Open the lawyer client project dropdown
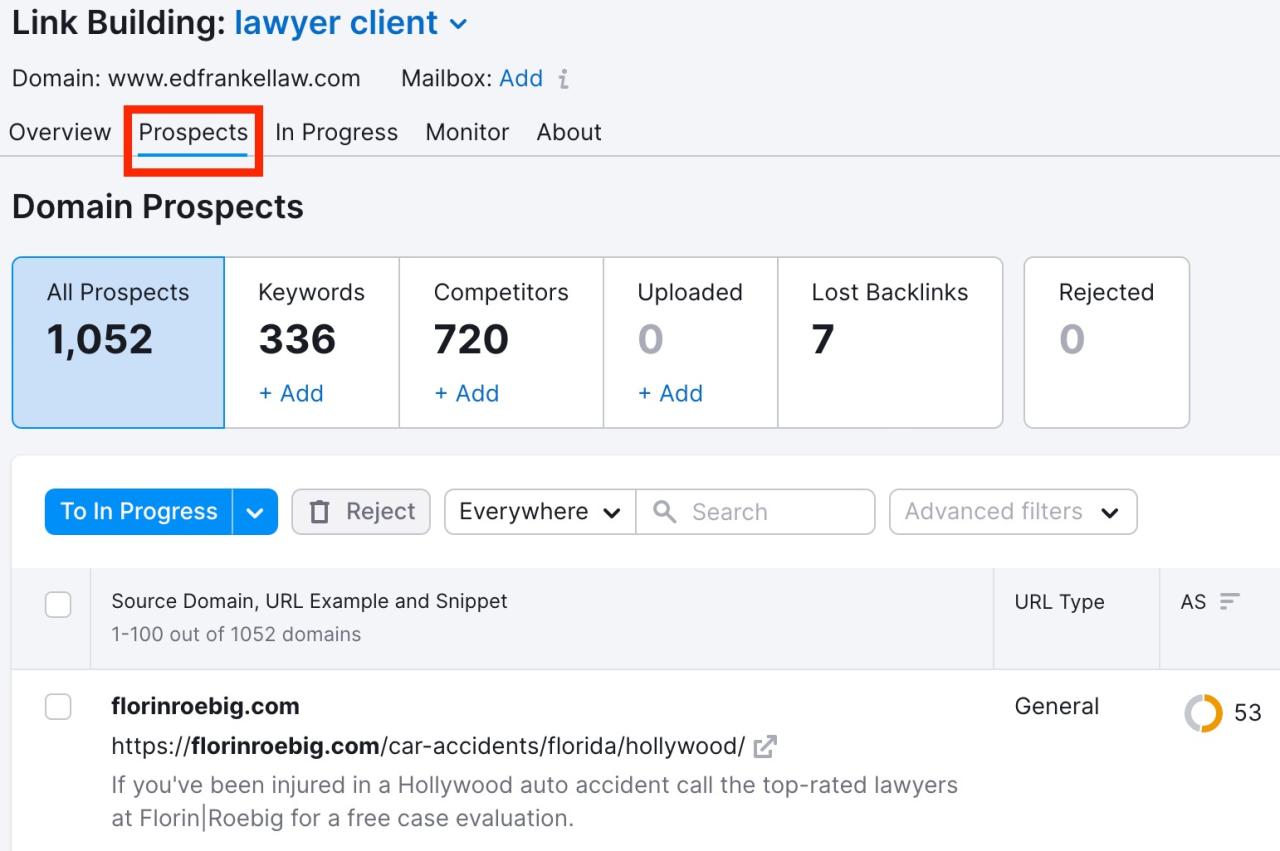Screen dimensions: 1280x851 pyautogui.click(x=458, y=23)
